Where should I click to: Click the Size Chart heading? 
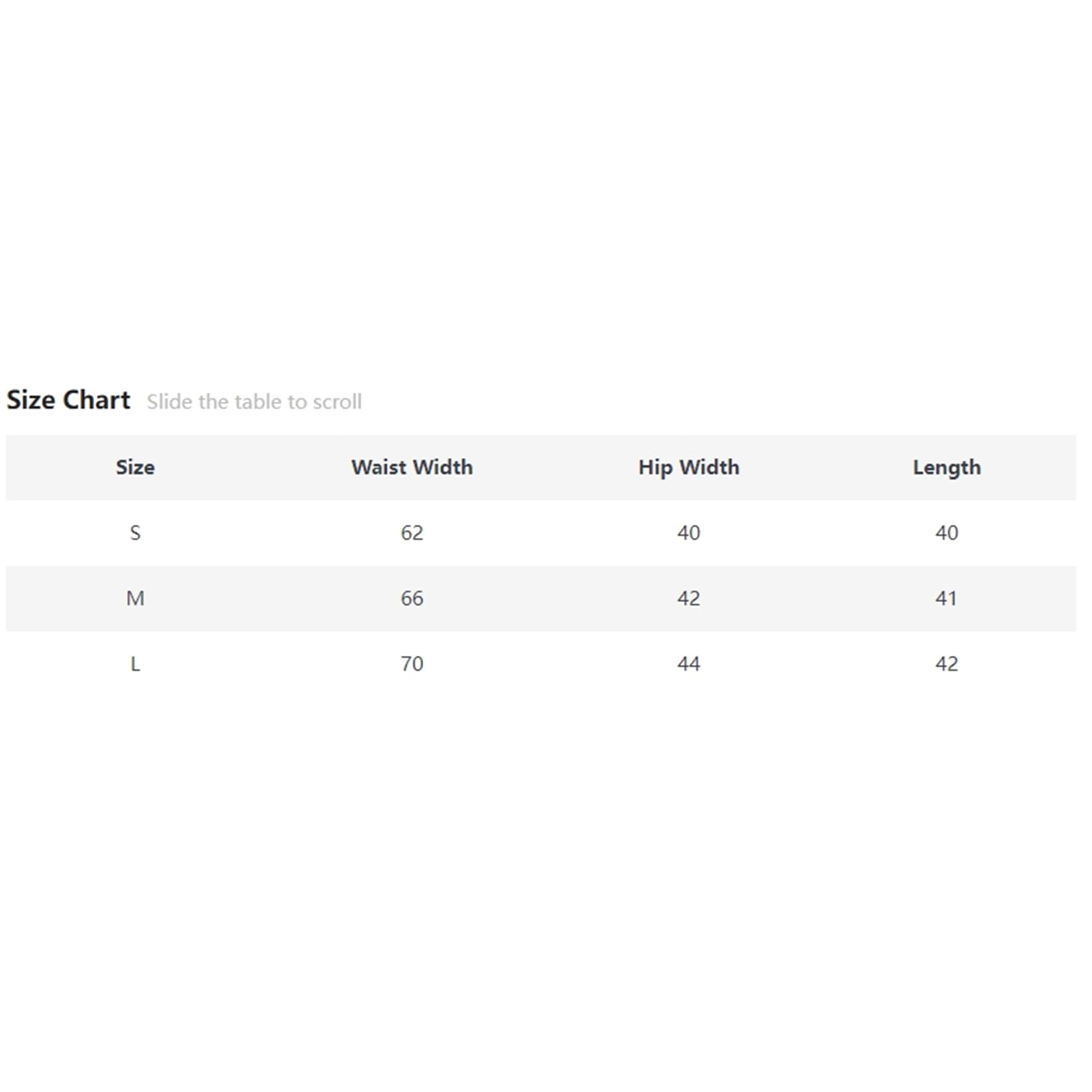68,400
